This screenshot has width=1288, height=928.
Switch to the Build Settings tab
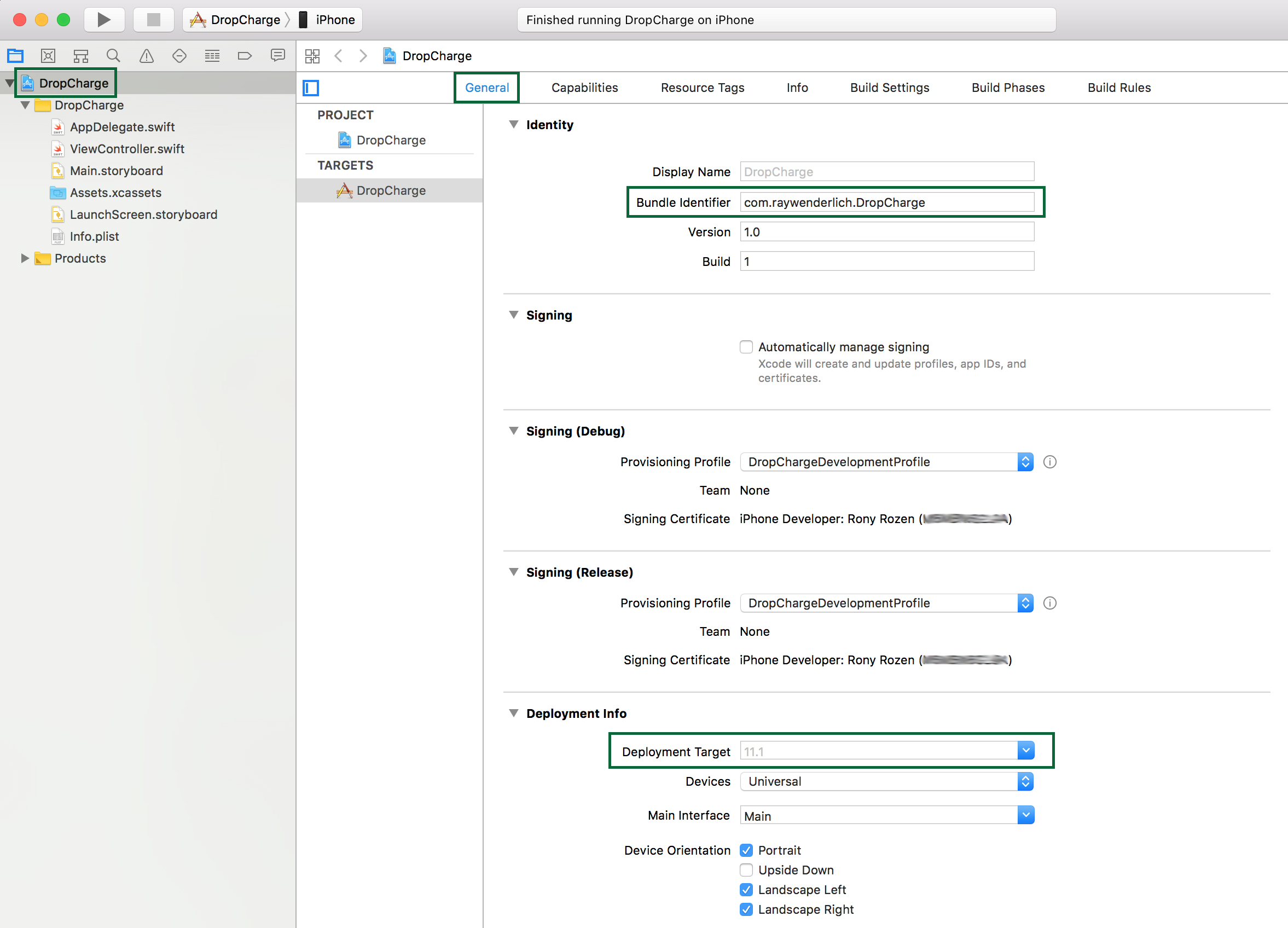[x=889, y=88]
